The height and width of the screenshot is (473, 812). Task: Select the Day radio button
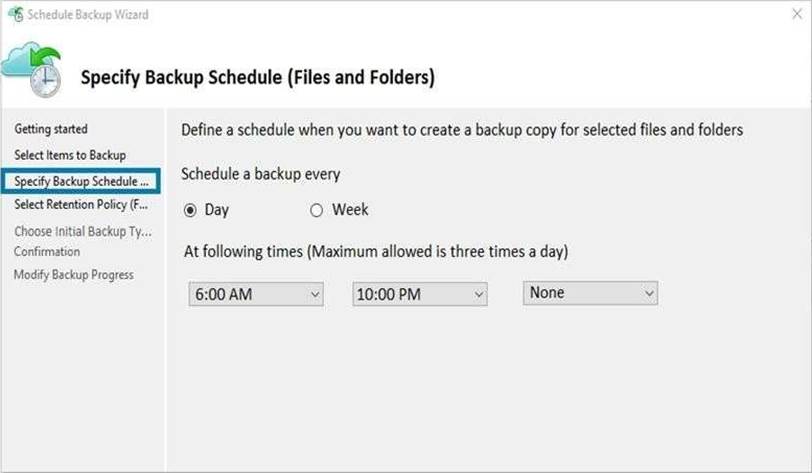pyautogui.click(x=191, y=210)
